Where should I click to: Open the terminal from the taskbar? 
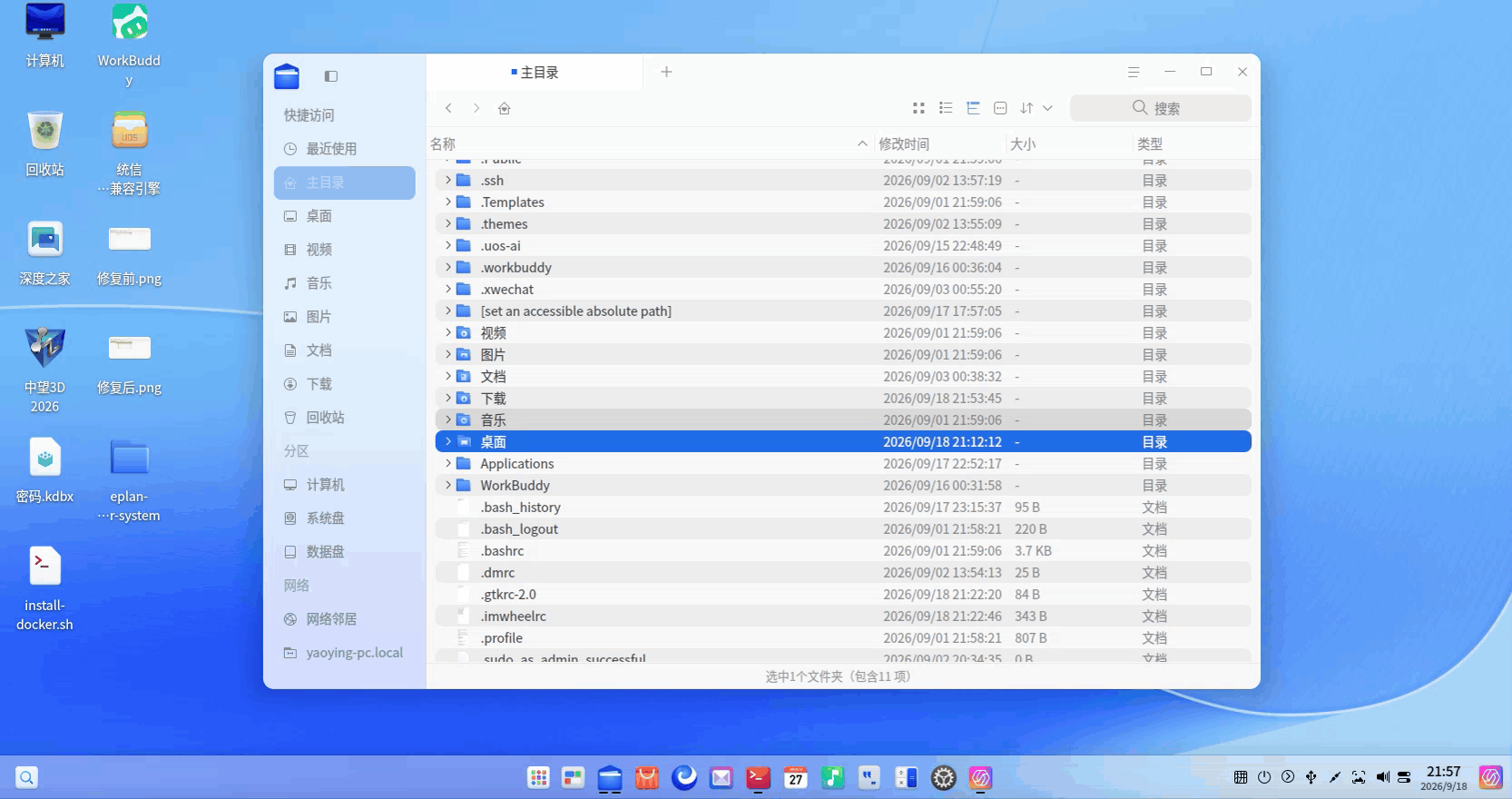(758, 777)
